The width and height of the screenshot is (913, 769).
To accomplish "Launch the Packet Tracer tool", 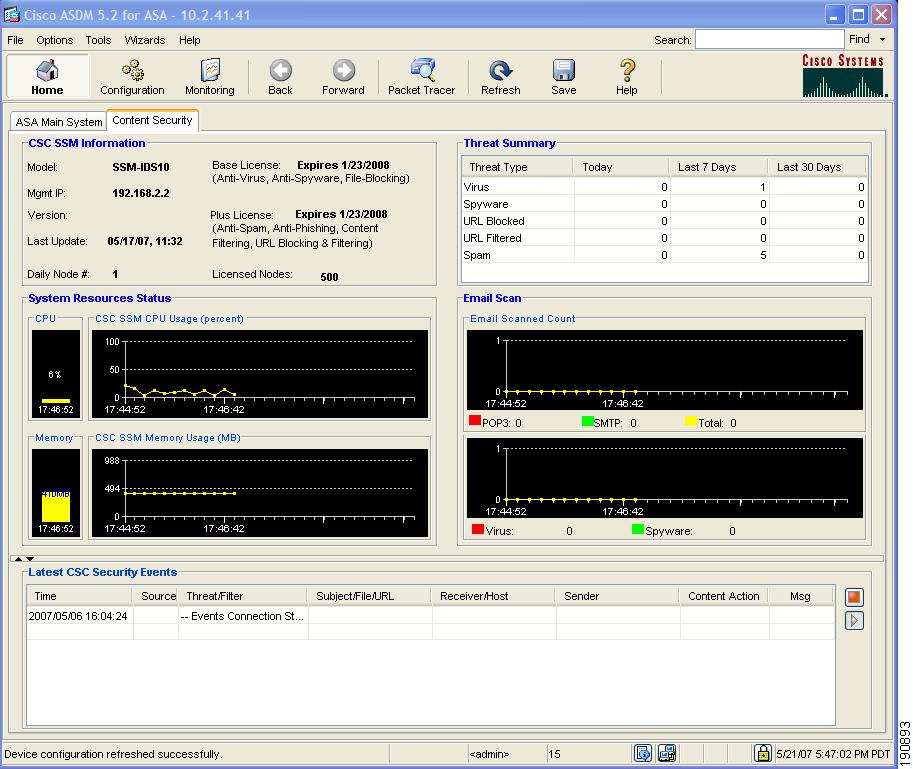I will pyautogui.click(x=422, y=76).
